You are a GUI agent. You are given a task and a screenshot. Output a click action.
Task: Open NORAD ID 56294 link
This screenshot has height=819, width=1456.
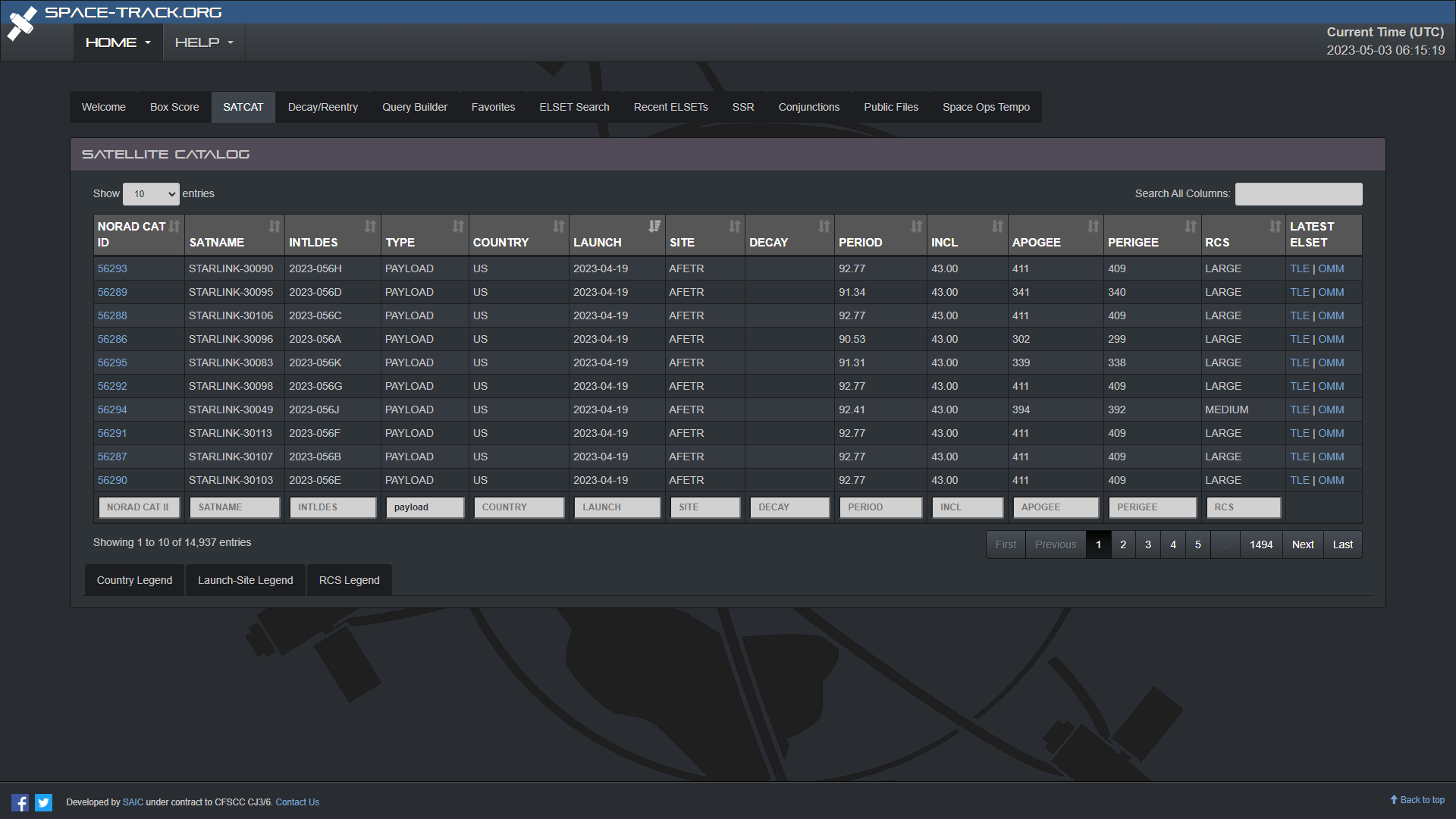(x=112, y=409)
